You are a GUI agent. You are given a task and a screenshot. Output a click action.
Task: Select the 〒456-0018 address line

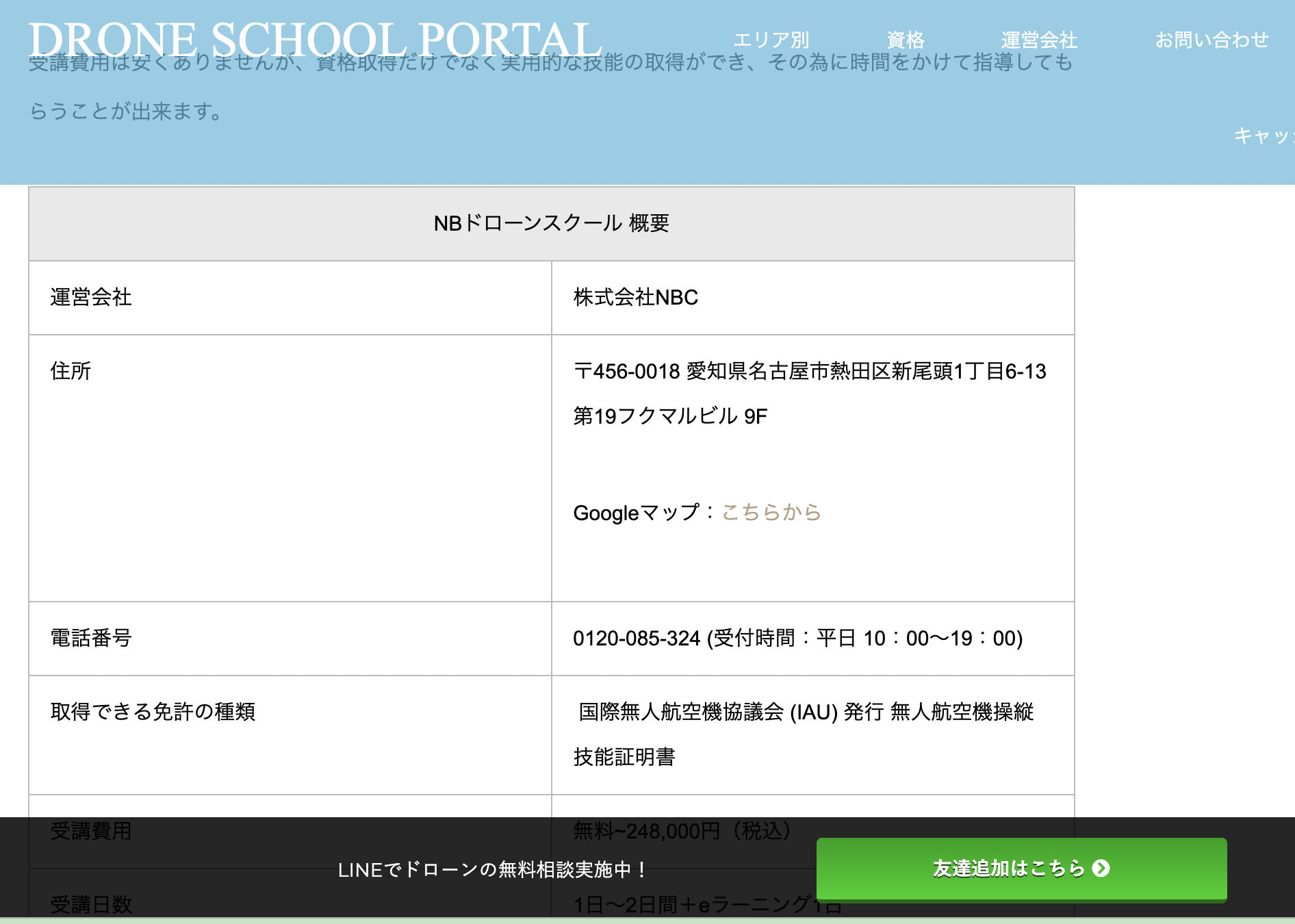point(810,371)
